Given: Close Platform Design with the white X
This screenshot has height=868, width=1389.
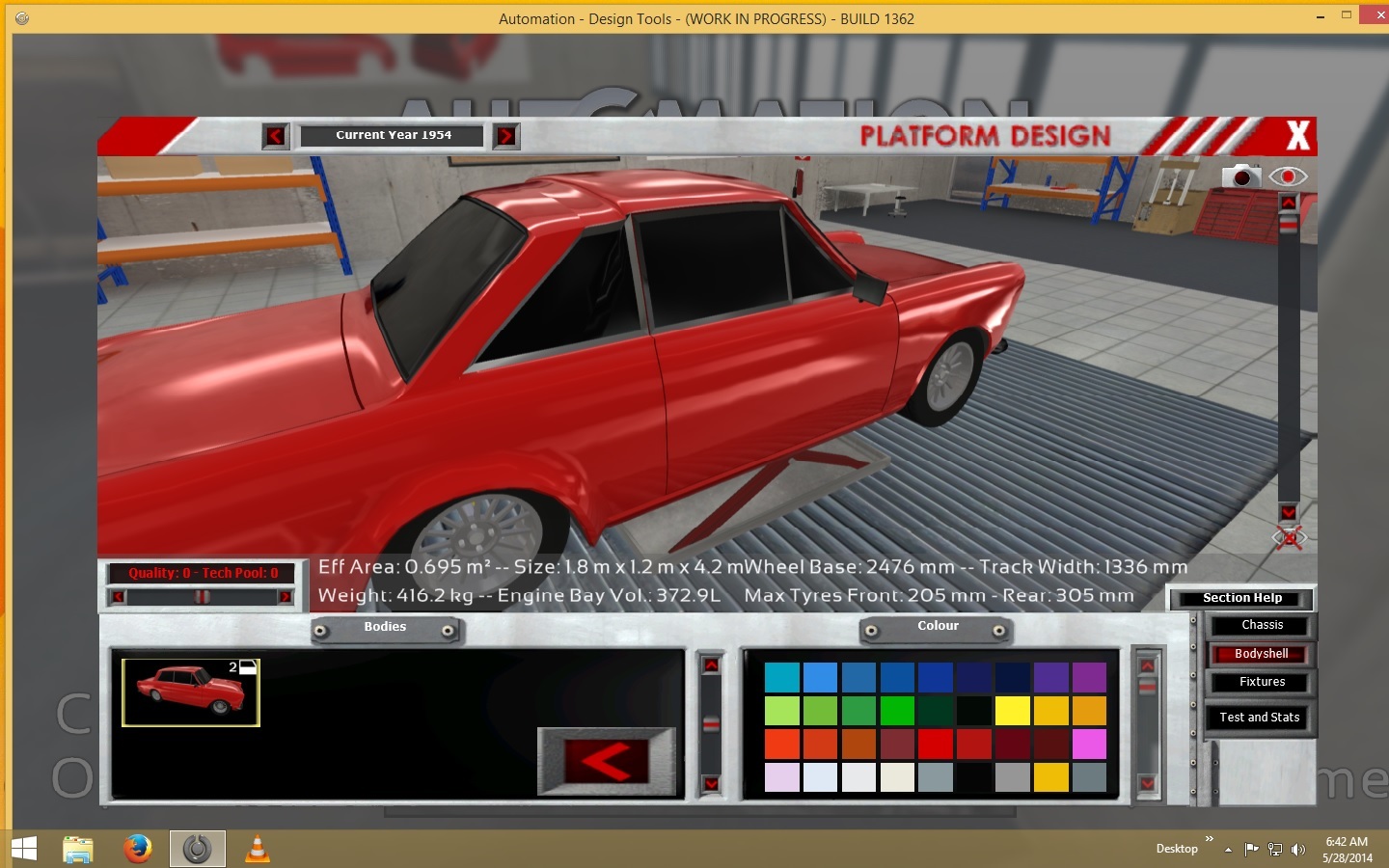Looking at the screenshot, I should [x=1298, y=136].
